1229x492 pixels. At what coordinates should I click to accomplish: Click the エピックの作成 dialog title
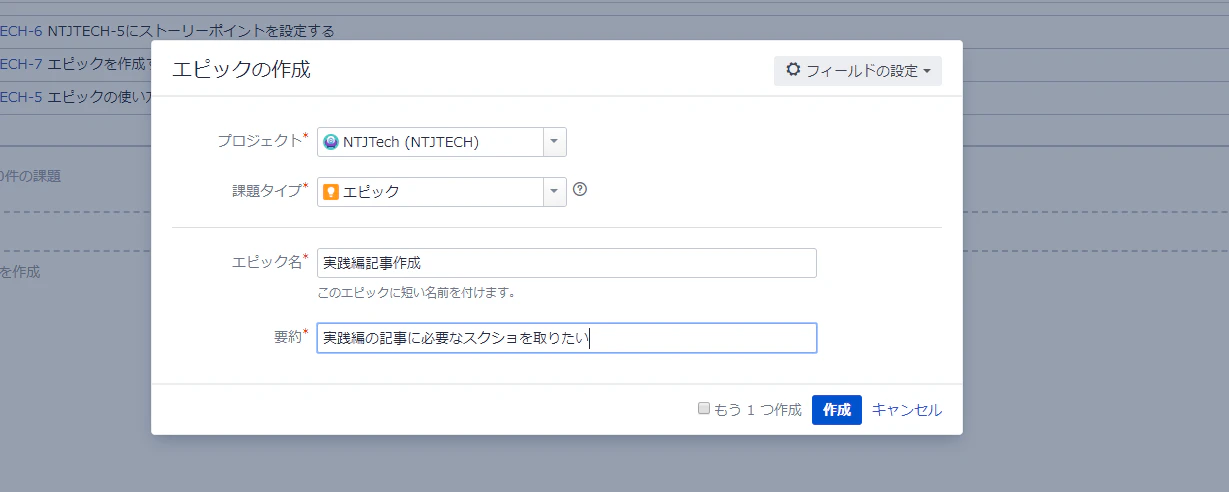tap(241, 70)
